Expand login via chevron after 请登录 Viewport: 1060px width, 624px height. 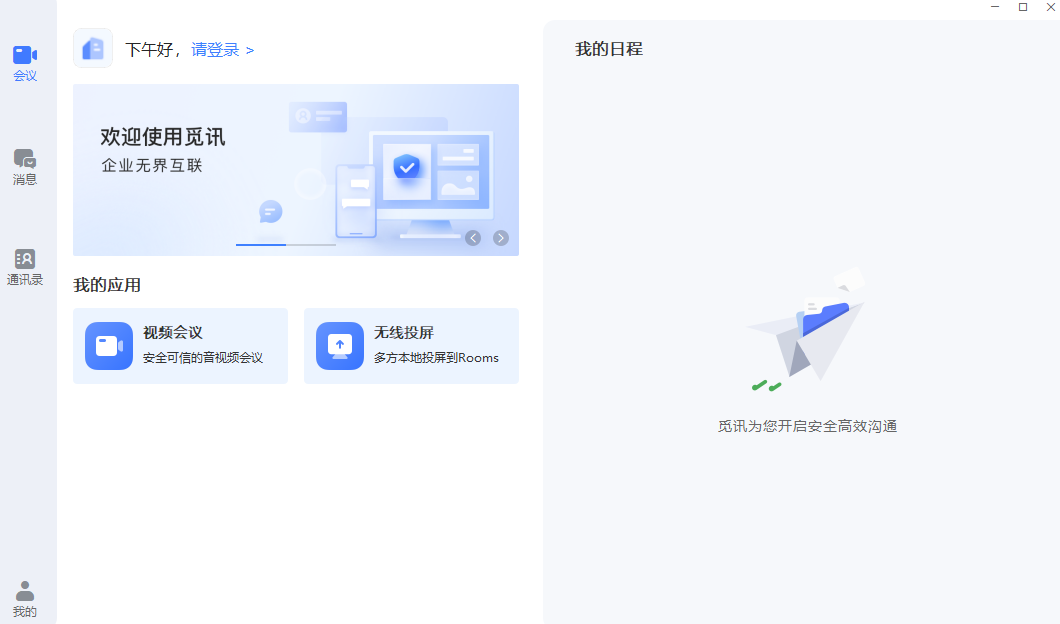(x=250, y=50)
